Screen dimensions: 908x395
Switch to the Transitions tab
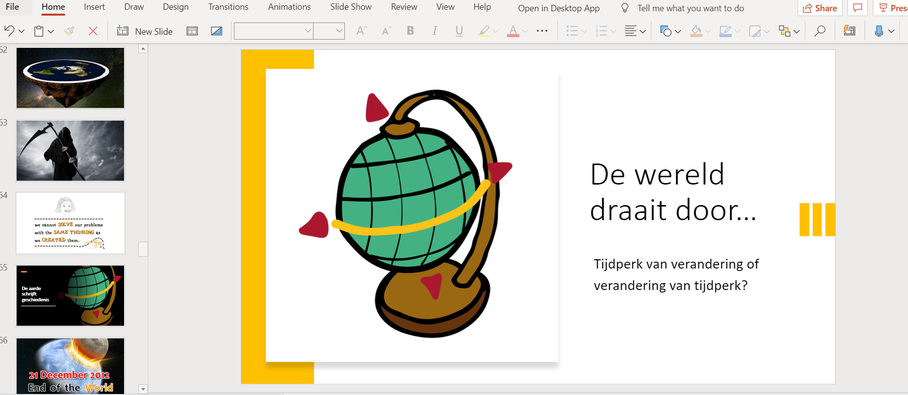[x=228, y=8]
